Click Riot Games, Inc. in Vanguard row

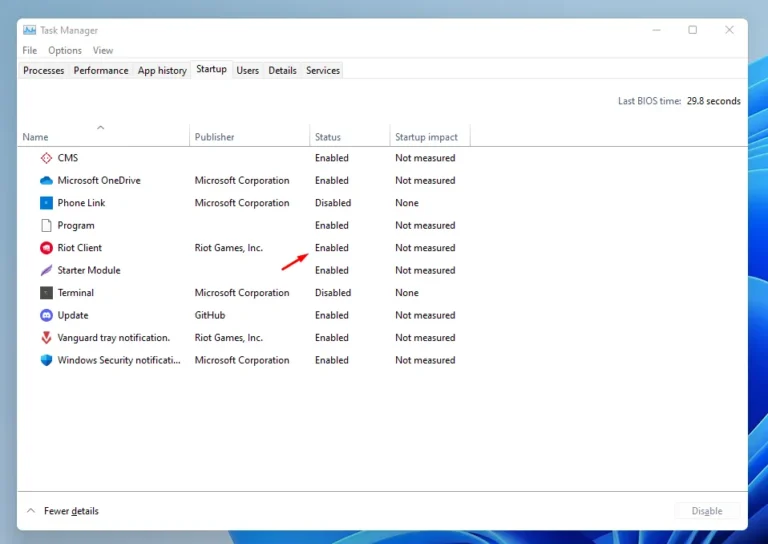(x=229, y=338)
